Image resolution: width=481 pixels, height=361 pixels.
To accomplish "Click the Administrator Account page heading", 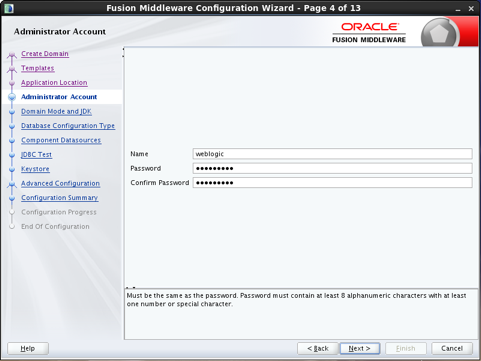I will click(x=60, y=31).
